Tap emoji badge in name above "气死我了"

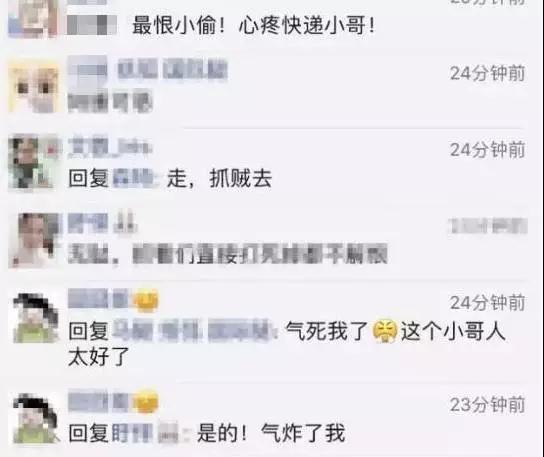point(146,300)
